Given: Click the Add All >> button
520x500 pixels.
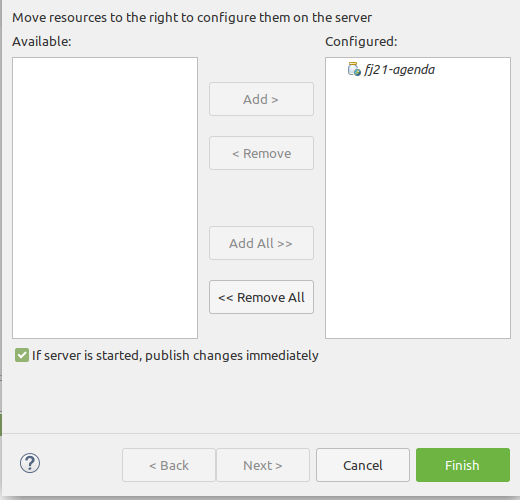Looking at the screenshot, I should pos(261,243).
